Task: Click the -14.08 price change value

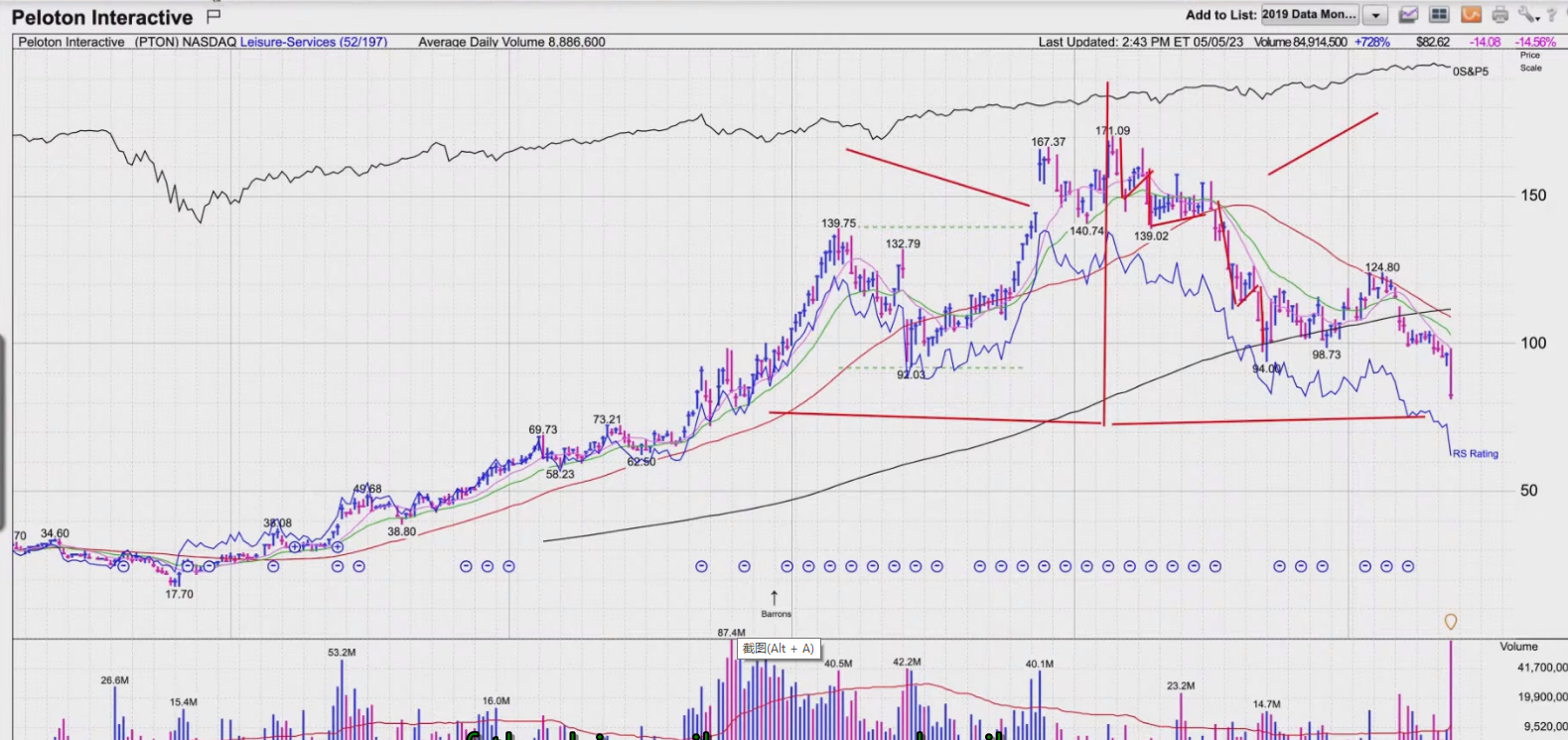Action: 1486,42
